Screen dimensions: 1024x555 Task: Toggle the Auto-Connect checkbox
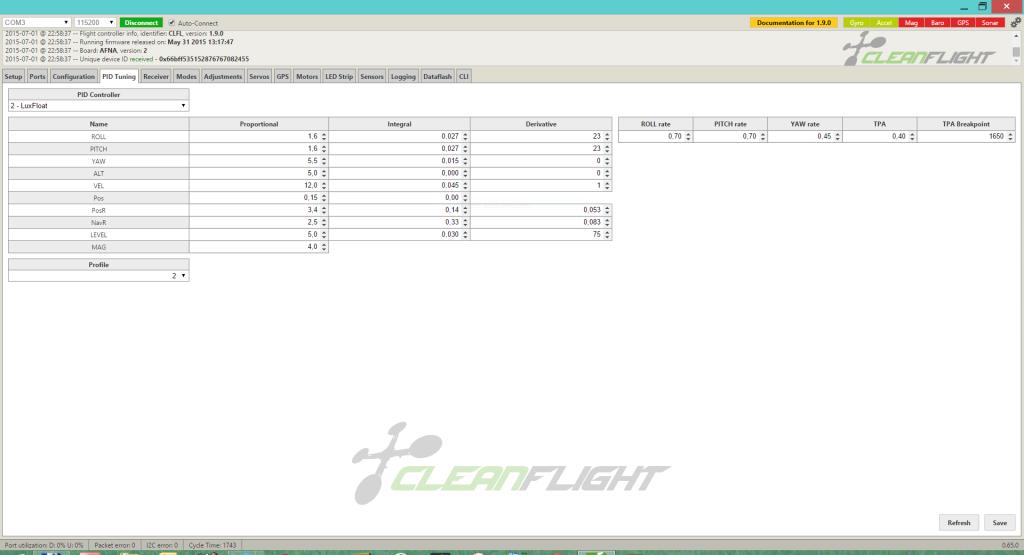(x=172, y=22)
